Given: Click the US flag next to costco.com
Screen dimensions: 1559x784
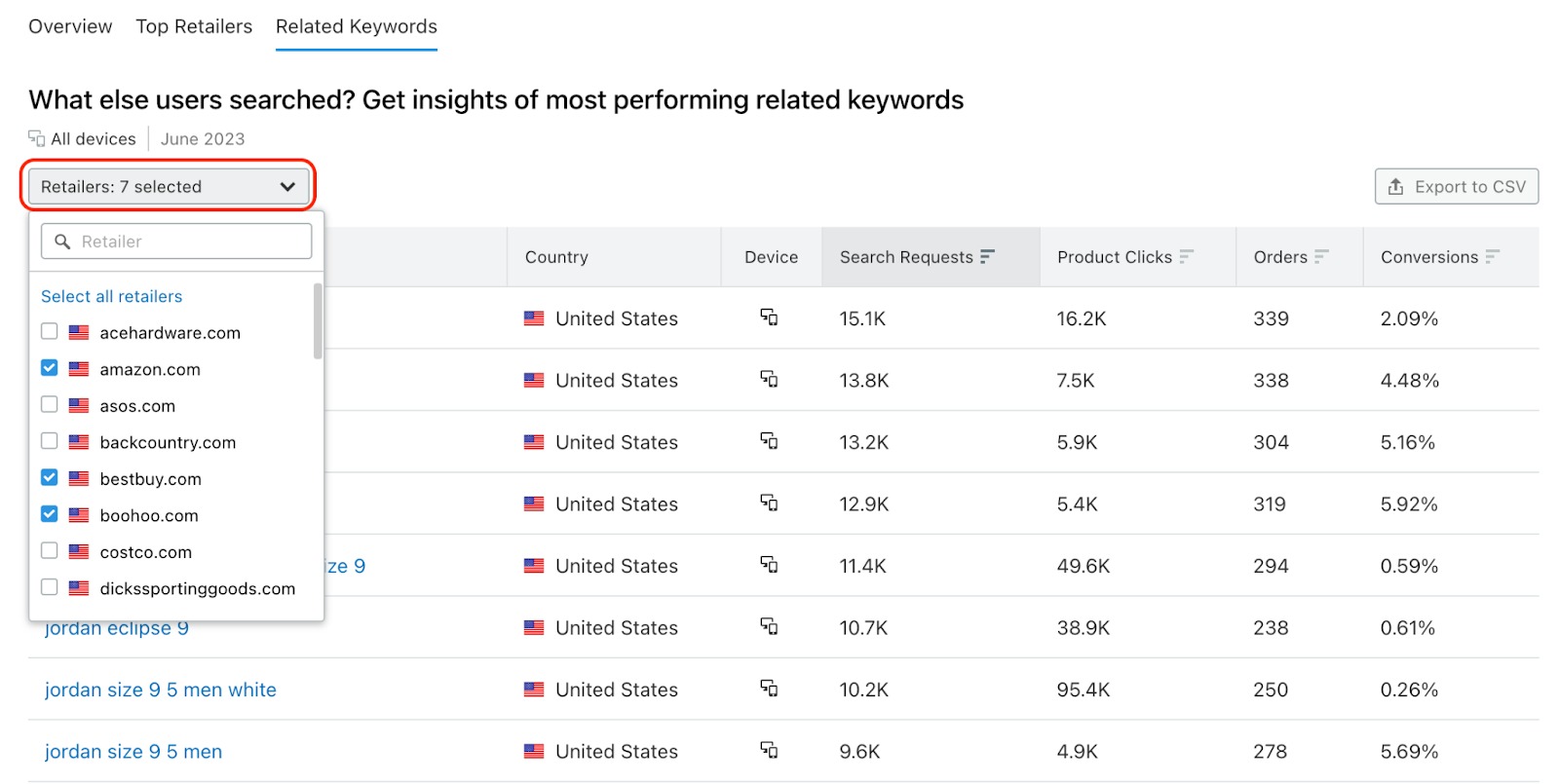Looking at the screenshot, I should tap(79, 552).
